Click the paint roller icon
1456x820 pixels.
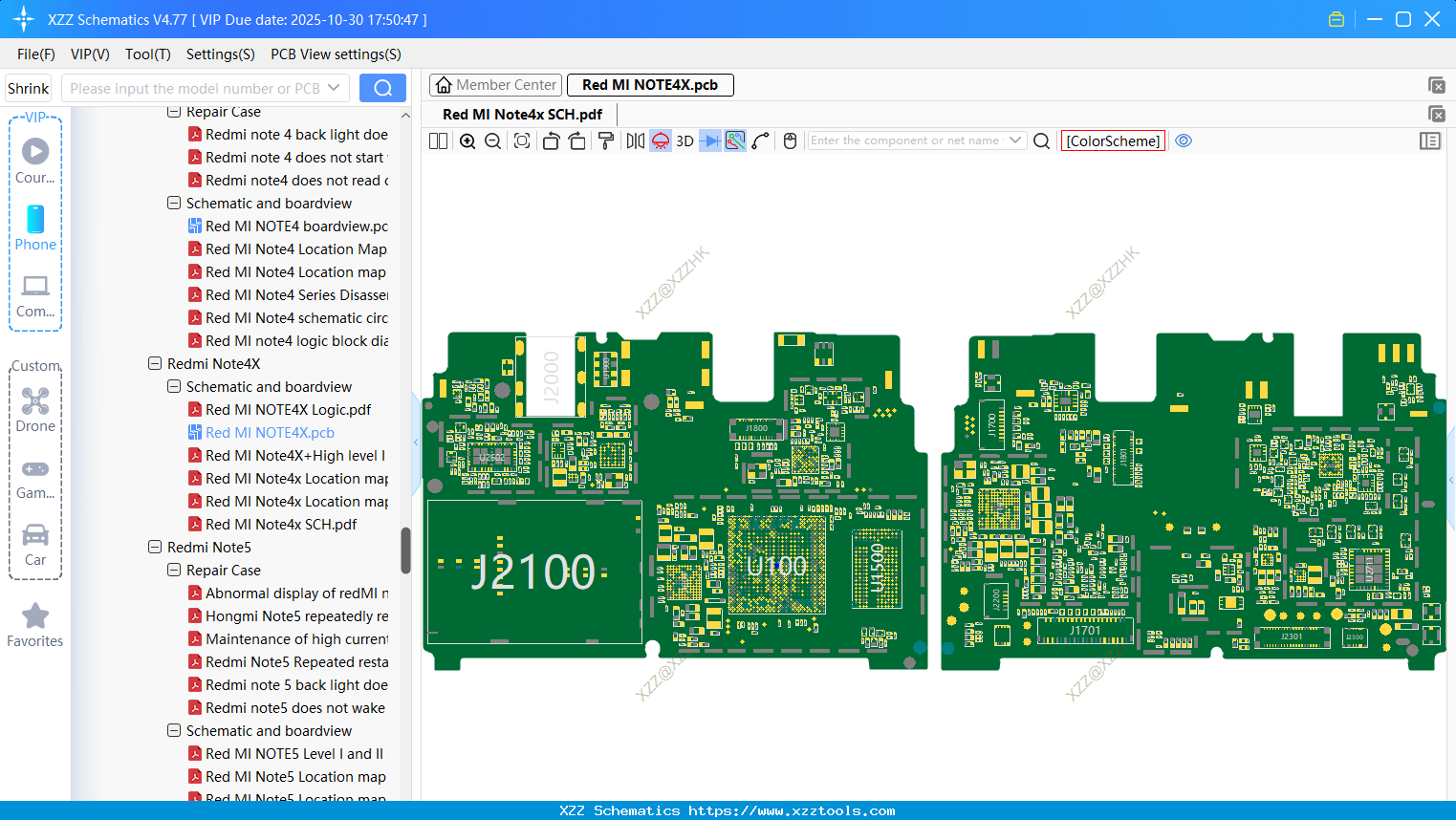tap(606, 141)
